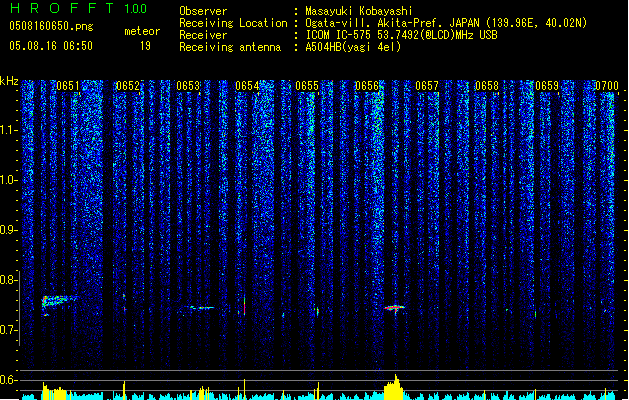Click the 'Receiving antenna' field label
This screenshot has height=400, width=629.
click(230, 47)
